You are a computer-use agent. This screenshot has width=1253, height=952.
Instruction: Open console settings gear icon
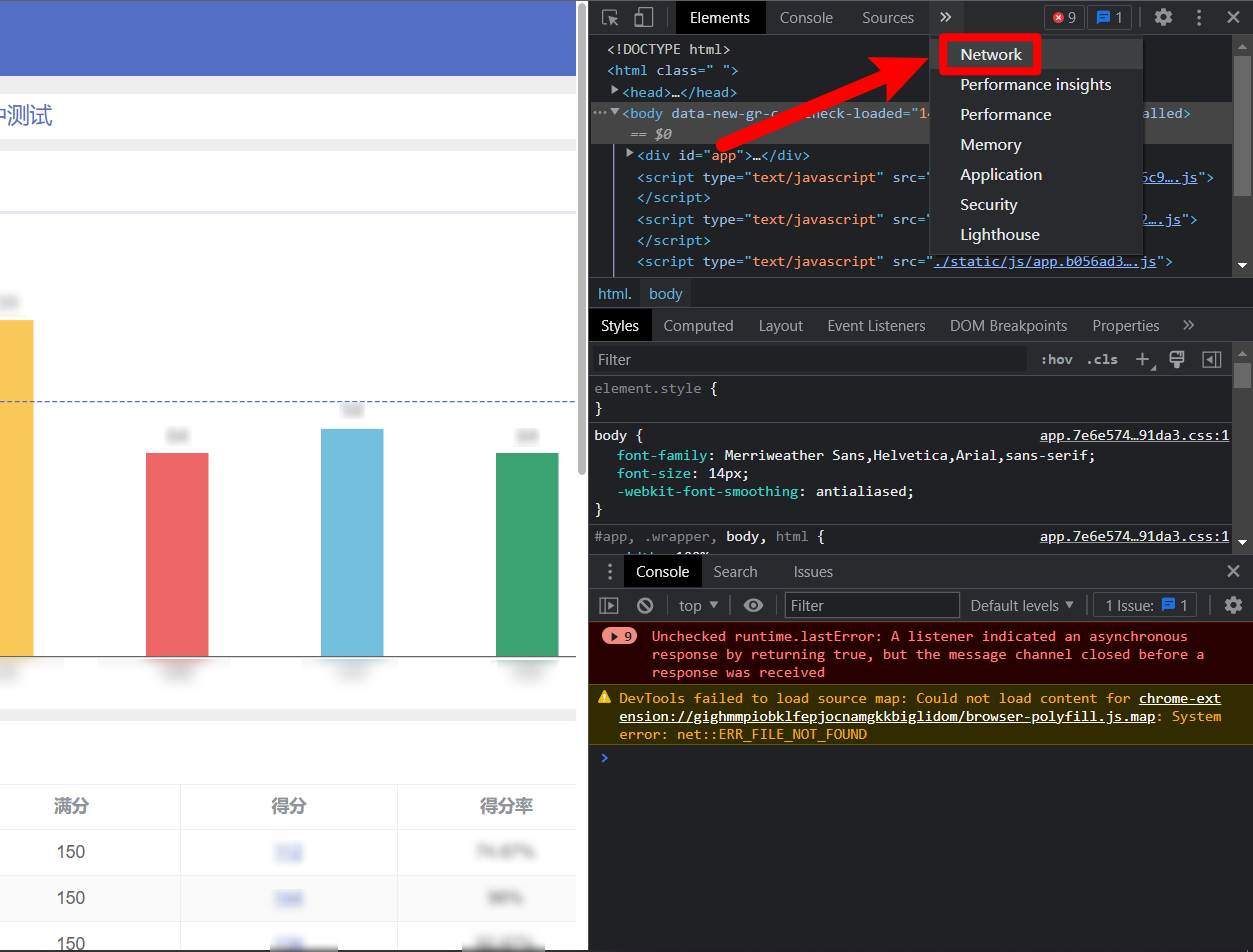(x=1233, y=605)
